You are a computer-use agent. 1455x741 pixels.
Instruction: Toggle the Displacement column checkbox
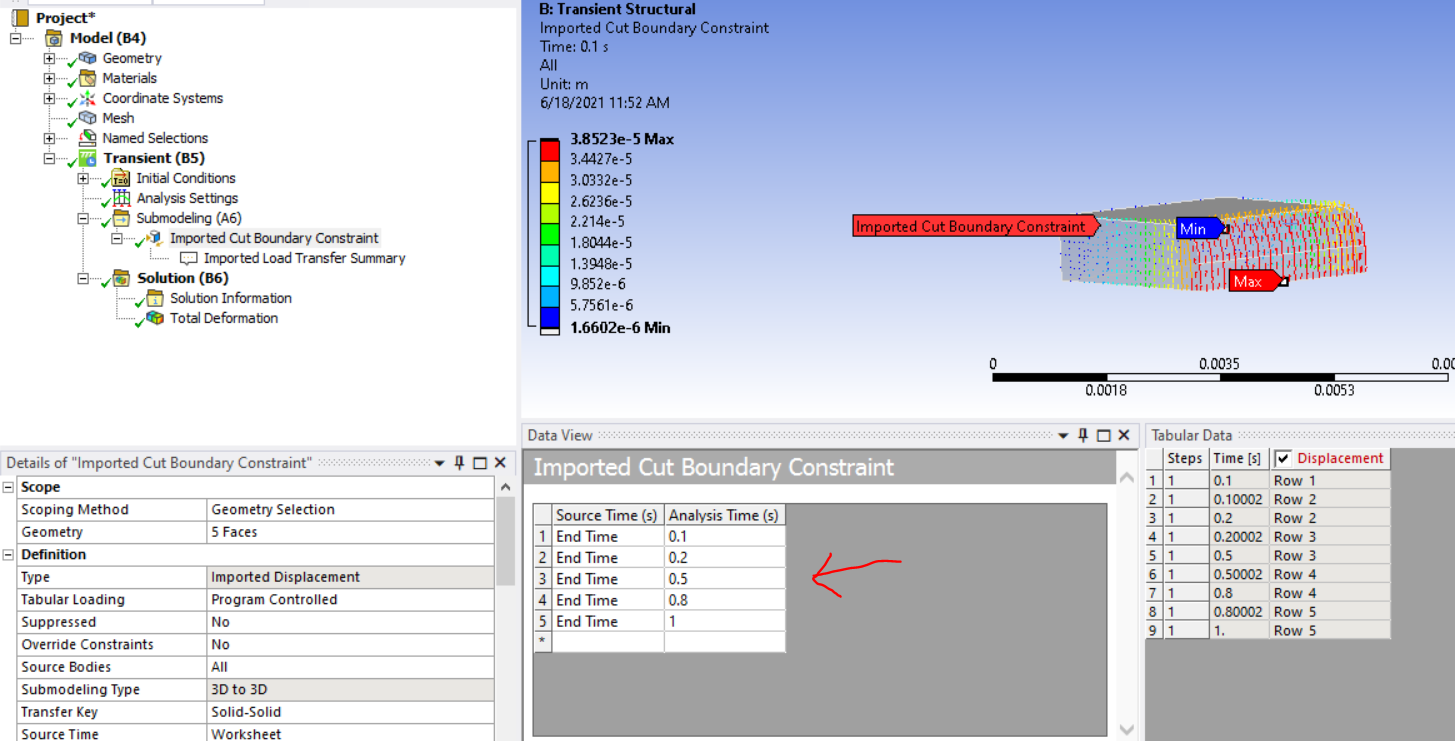tap(1283, 459)
